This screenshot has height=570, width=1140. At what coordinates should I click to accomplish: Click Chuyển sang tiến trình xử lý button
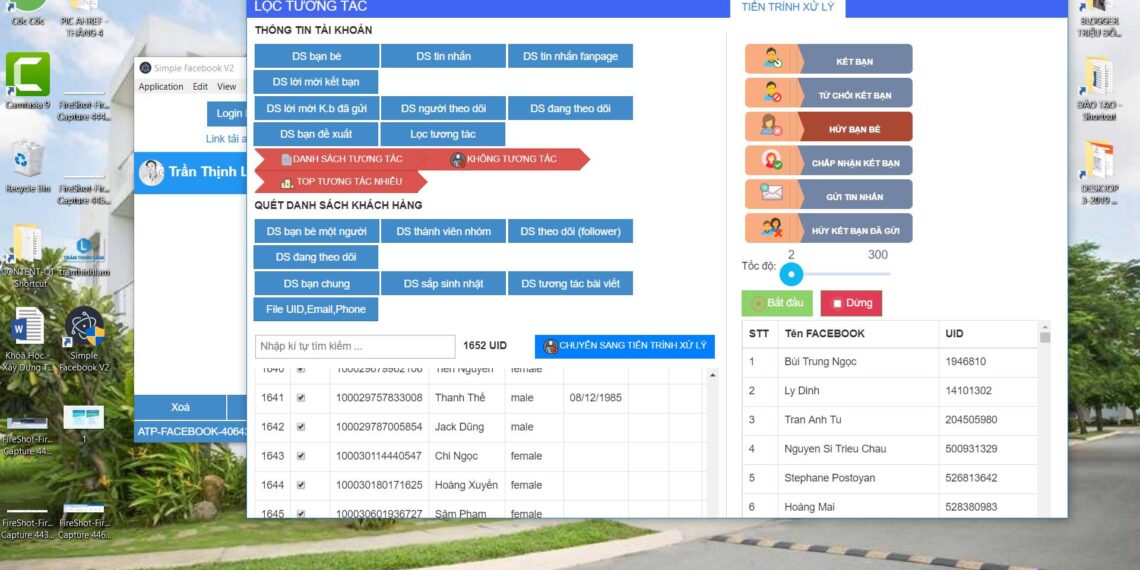pos(625,346)
